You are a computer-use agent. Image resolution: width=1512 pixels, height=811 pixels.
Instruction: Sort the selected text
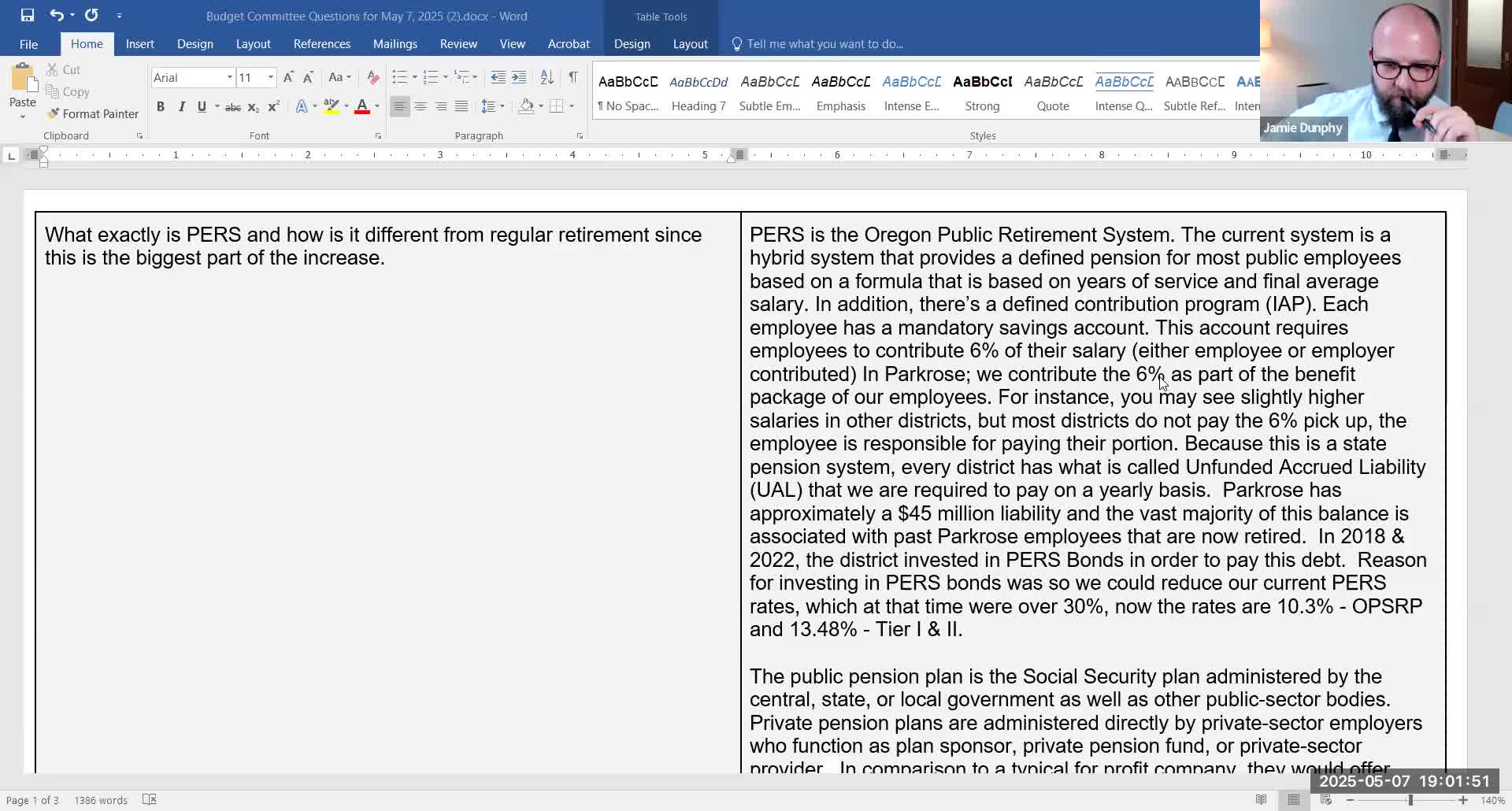[x=547, y=77]
